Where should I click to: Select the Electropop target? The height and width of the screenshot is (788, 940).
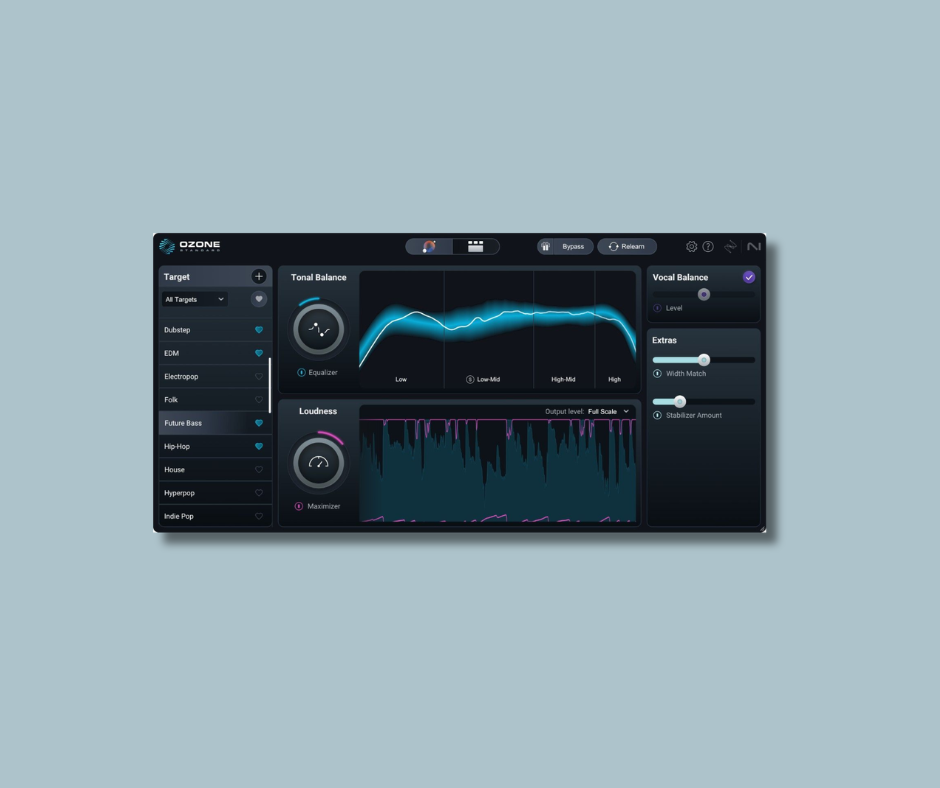pyautogui.click(x=214, y=377)
